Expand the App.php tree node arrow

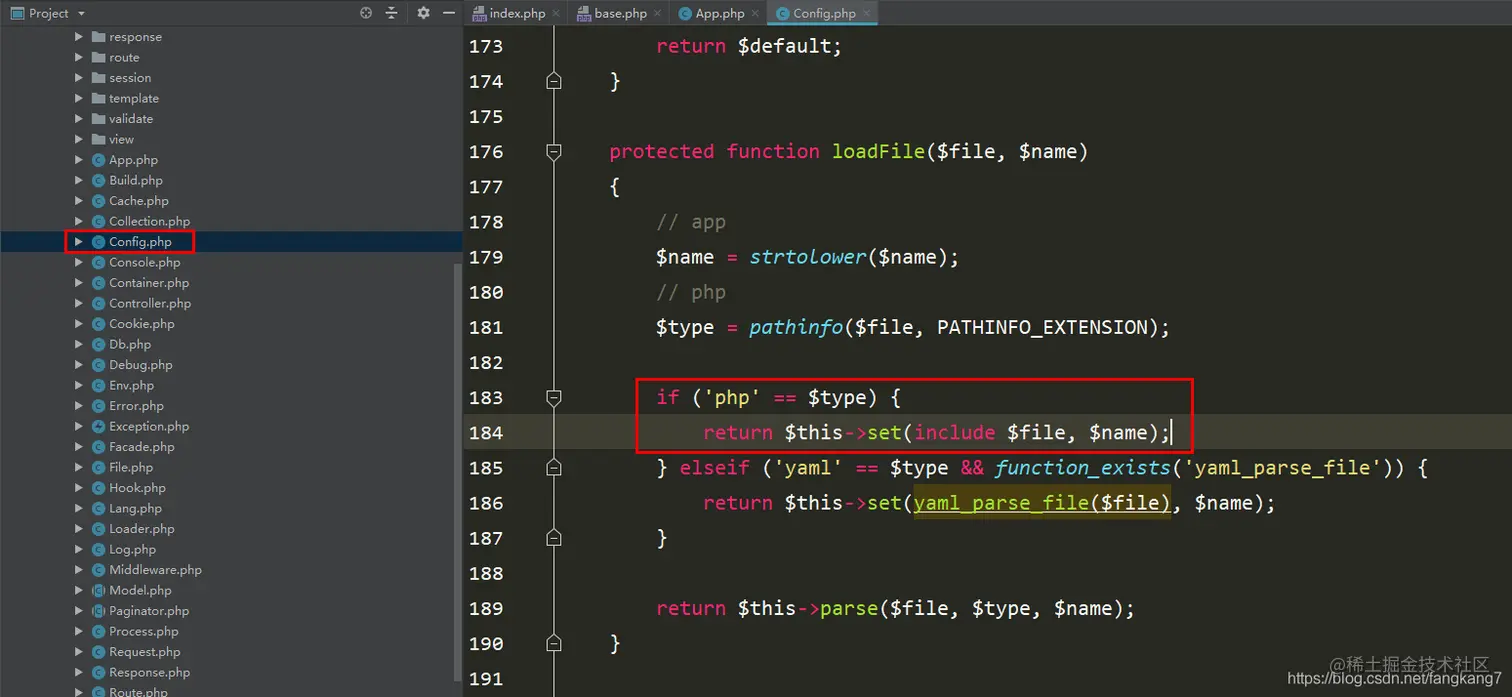79,160
